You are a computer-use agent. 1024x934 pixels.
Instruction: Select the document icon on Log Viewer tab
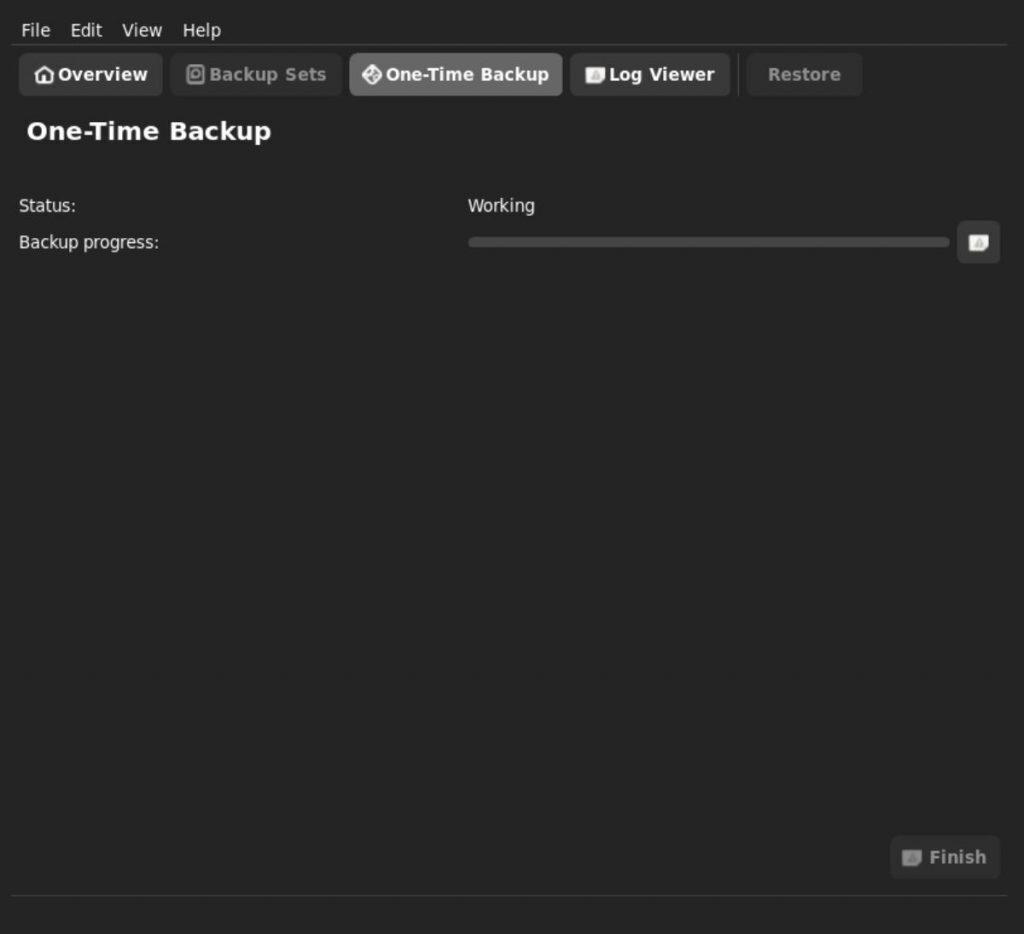[594, 74]
